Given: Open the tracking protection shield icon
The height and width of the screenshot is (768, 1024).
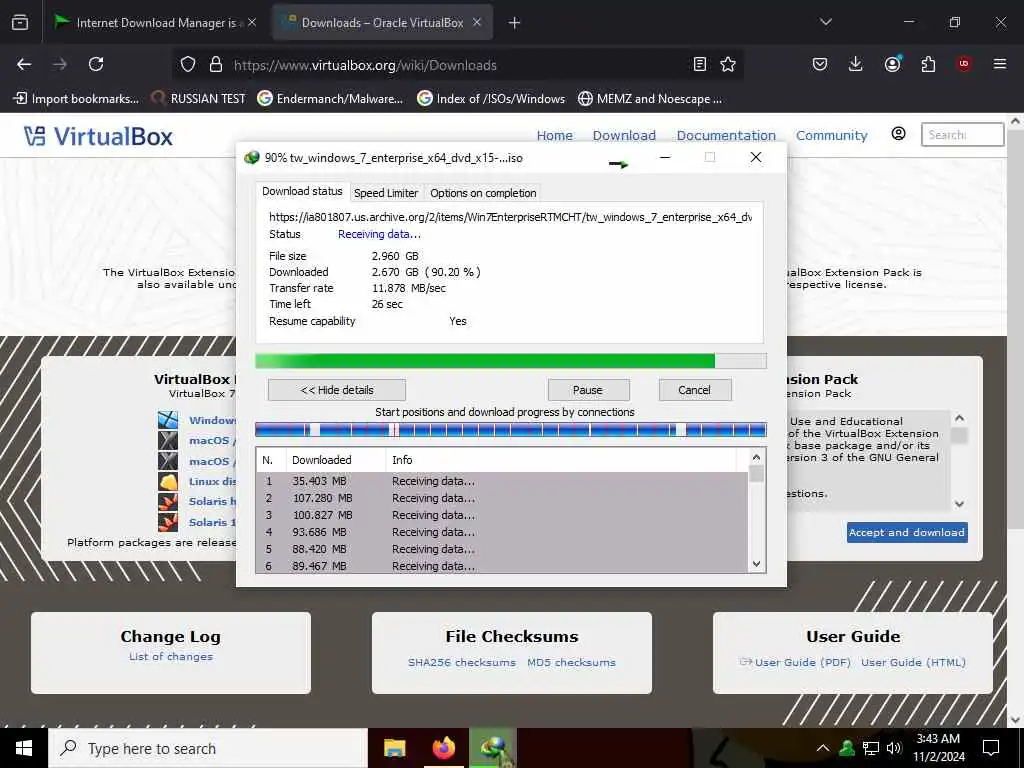Looking at the screenshot, I should 188,65.
